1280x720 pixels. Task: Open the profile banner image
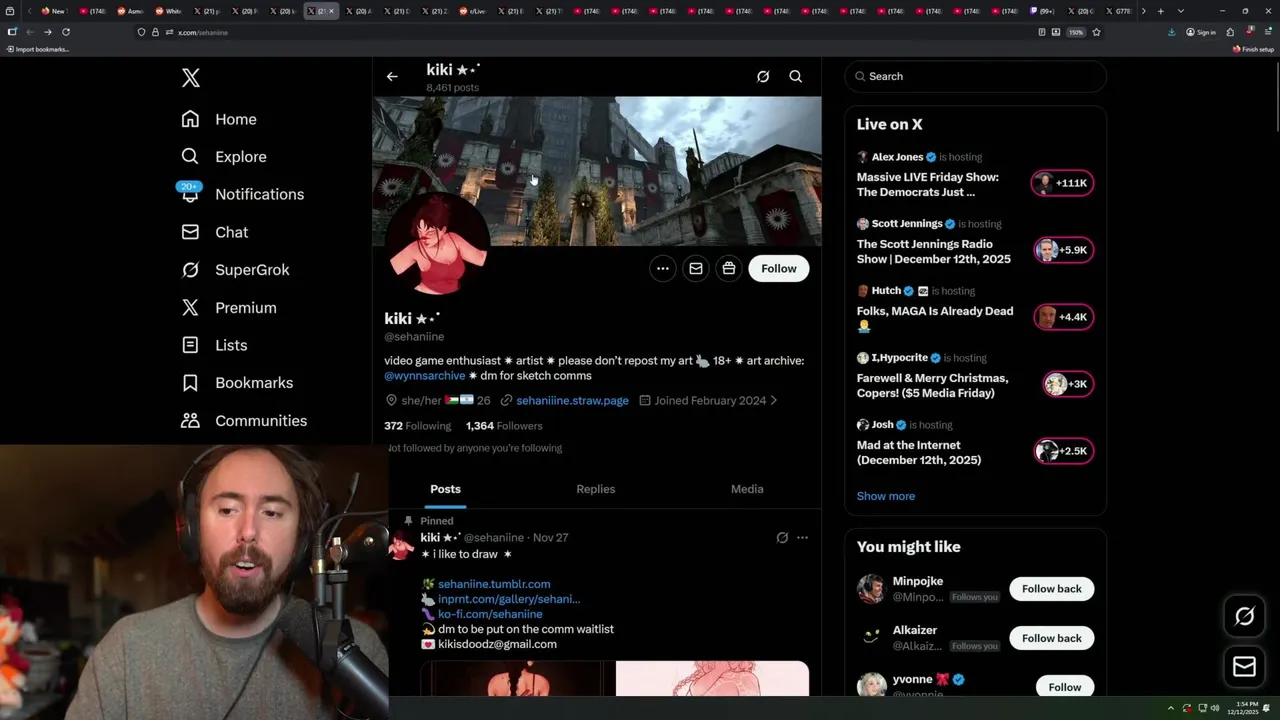597,171
